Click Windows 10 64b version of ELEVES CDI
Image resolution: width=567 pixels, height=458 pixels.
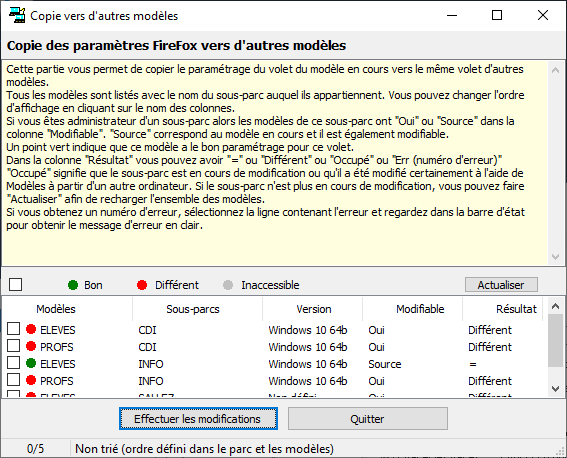pos(308,330)
